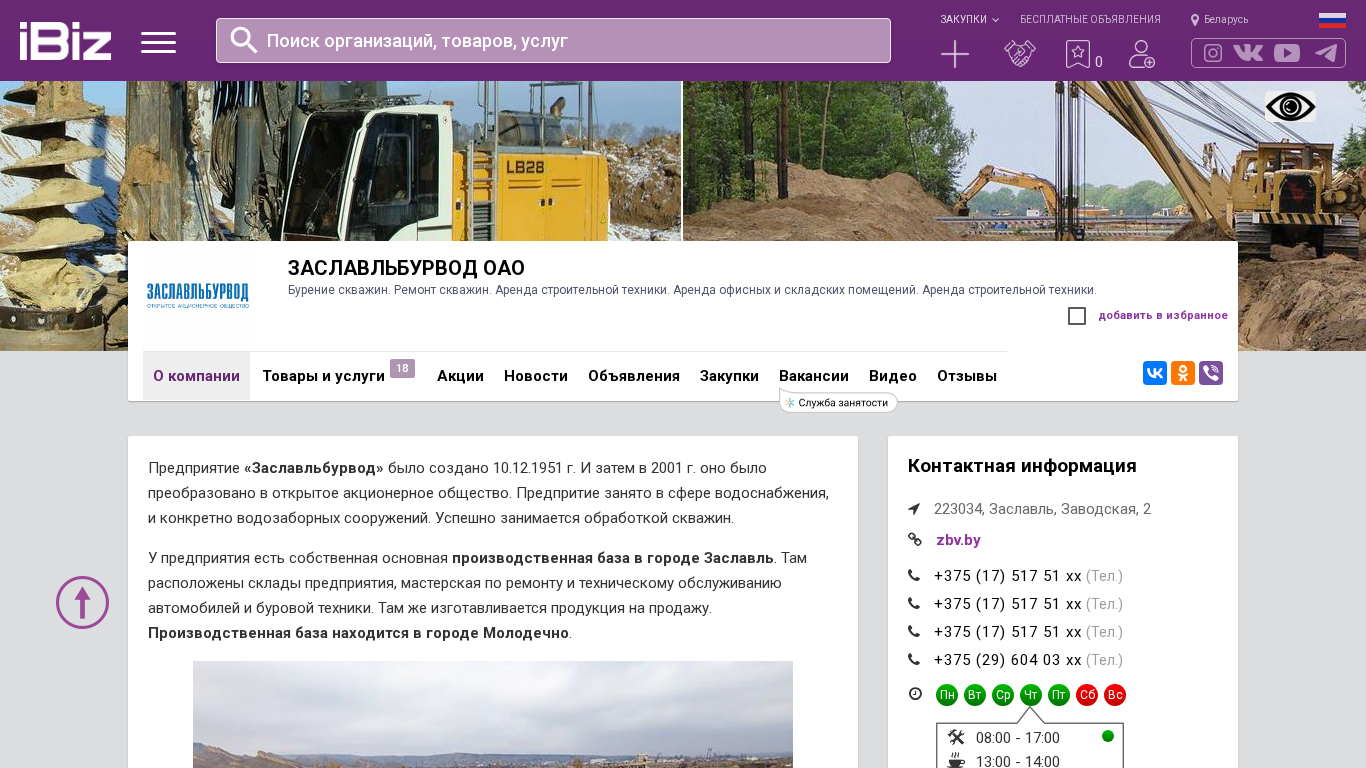Click the добавить в избранное link text
This screenshot has height=768, width=1366.
(1163, 316)
